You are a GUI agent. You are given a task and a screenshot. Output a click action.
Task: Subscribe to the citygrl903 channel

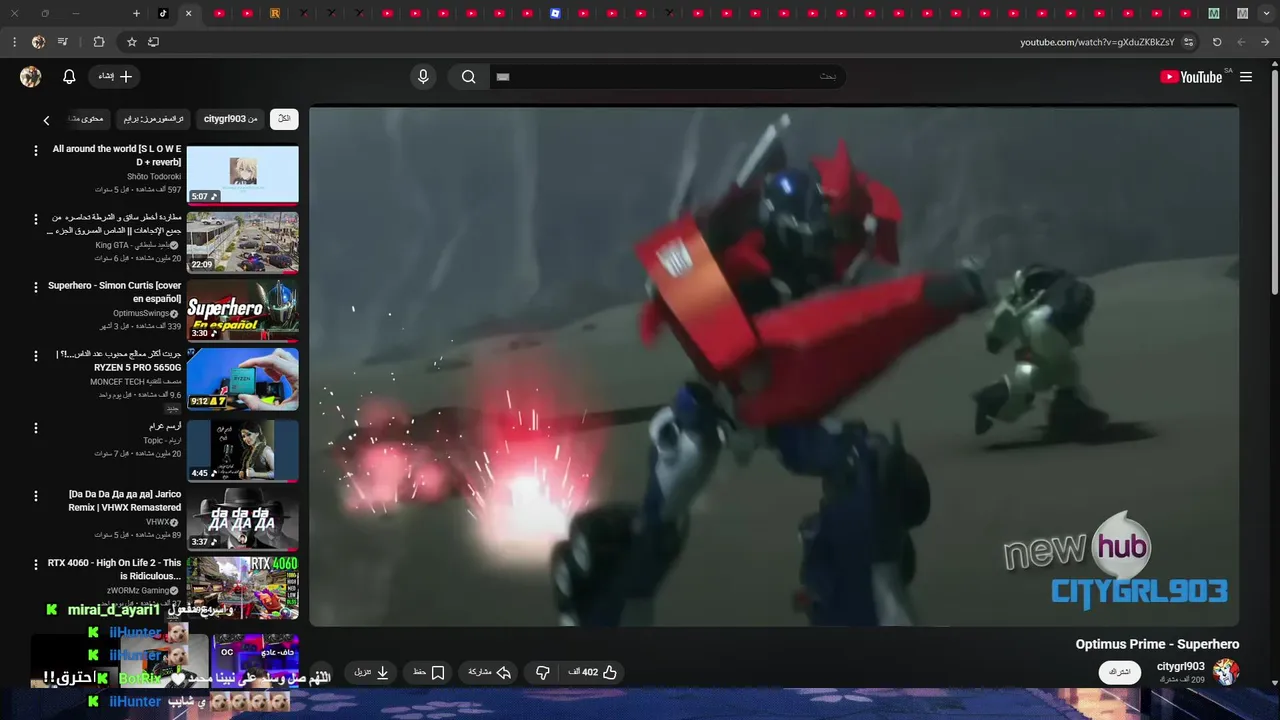1120,672
